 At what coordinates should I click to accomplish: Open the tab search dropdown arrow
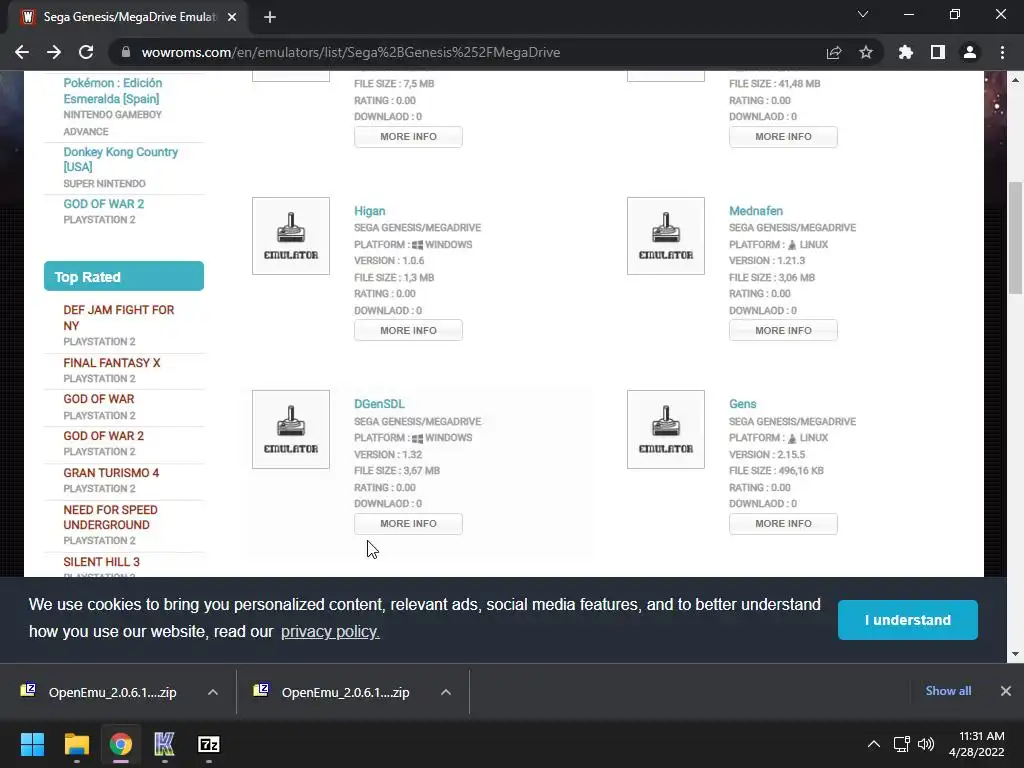pyautogui.click(x=863, y=14)
